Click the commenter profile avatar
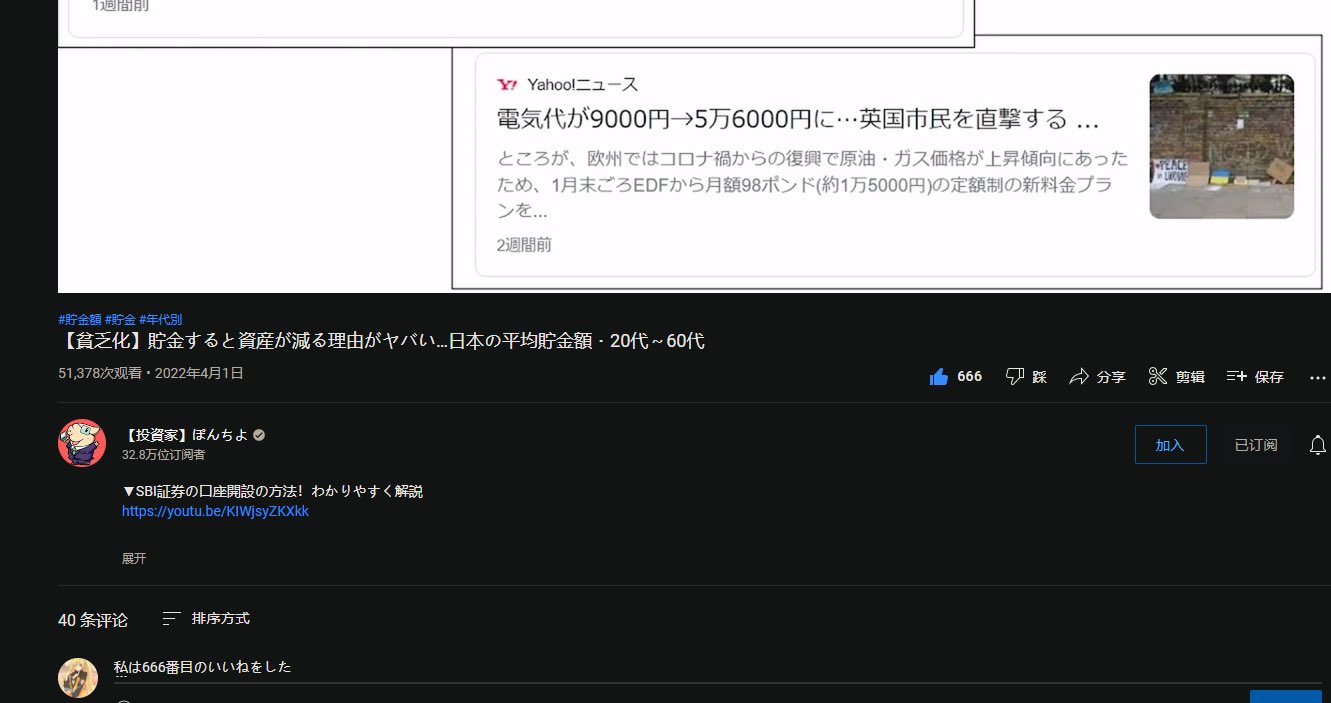The width and height of the screenshot is (1331, 703). 78,678
